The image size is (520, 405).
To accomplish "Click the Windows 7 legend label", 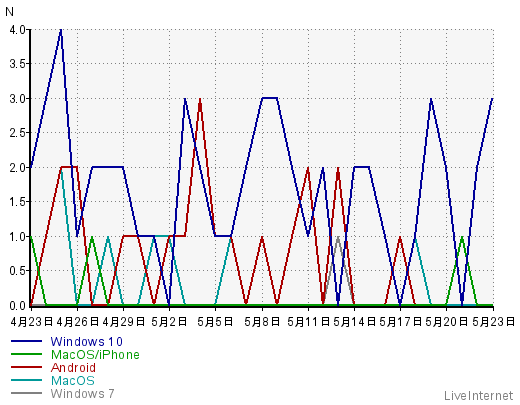I will point(82,394).
